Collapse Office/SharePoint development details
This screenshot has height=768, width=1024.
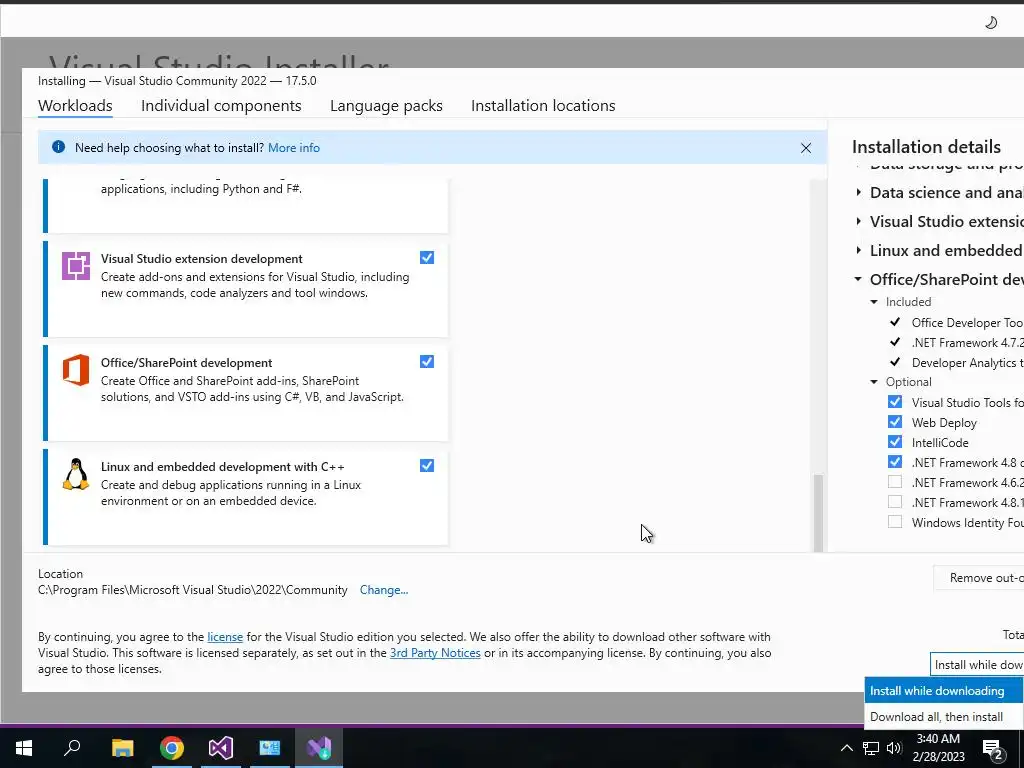858,279
